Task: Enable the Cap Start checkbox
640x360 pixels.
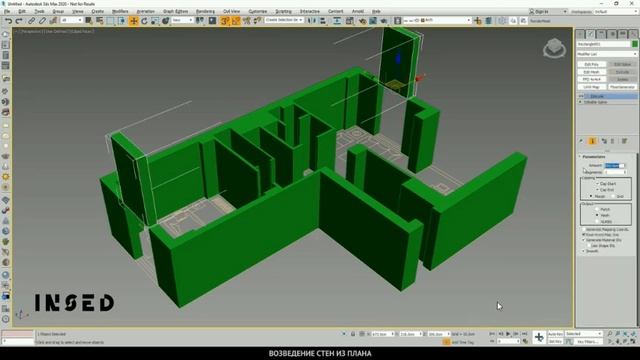Action: pyautogui.click(x=597, y=184)
